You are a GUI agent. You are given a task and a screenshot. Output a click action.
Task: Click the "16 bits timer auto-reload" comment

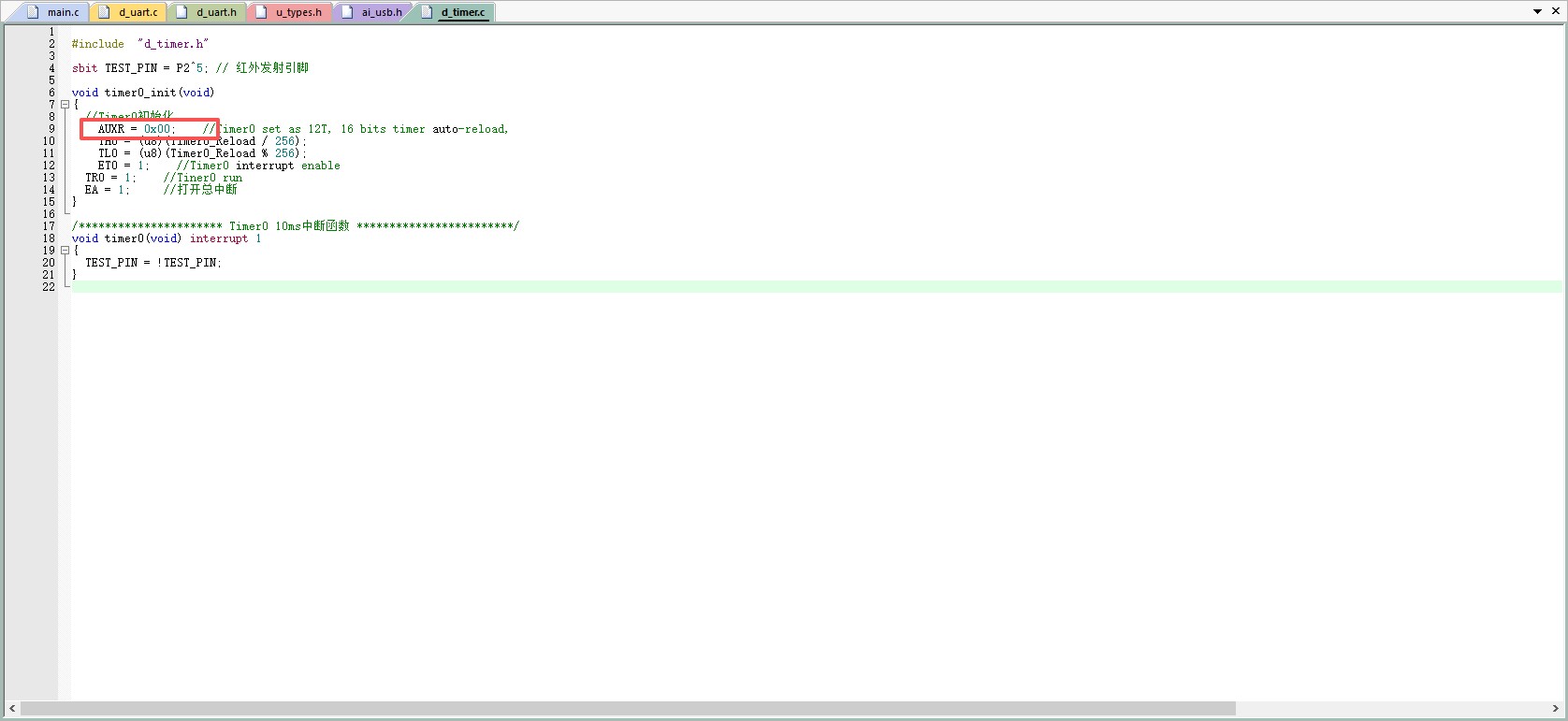[x=425, y=129]
